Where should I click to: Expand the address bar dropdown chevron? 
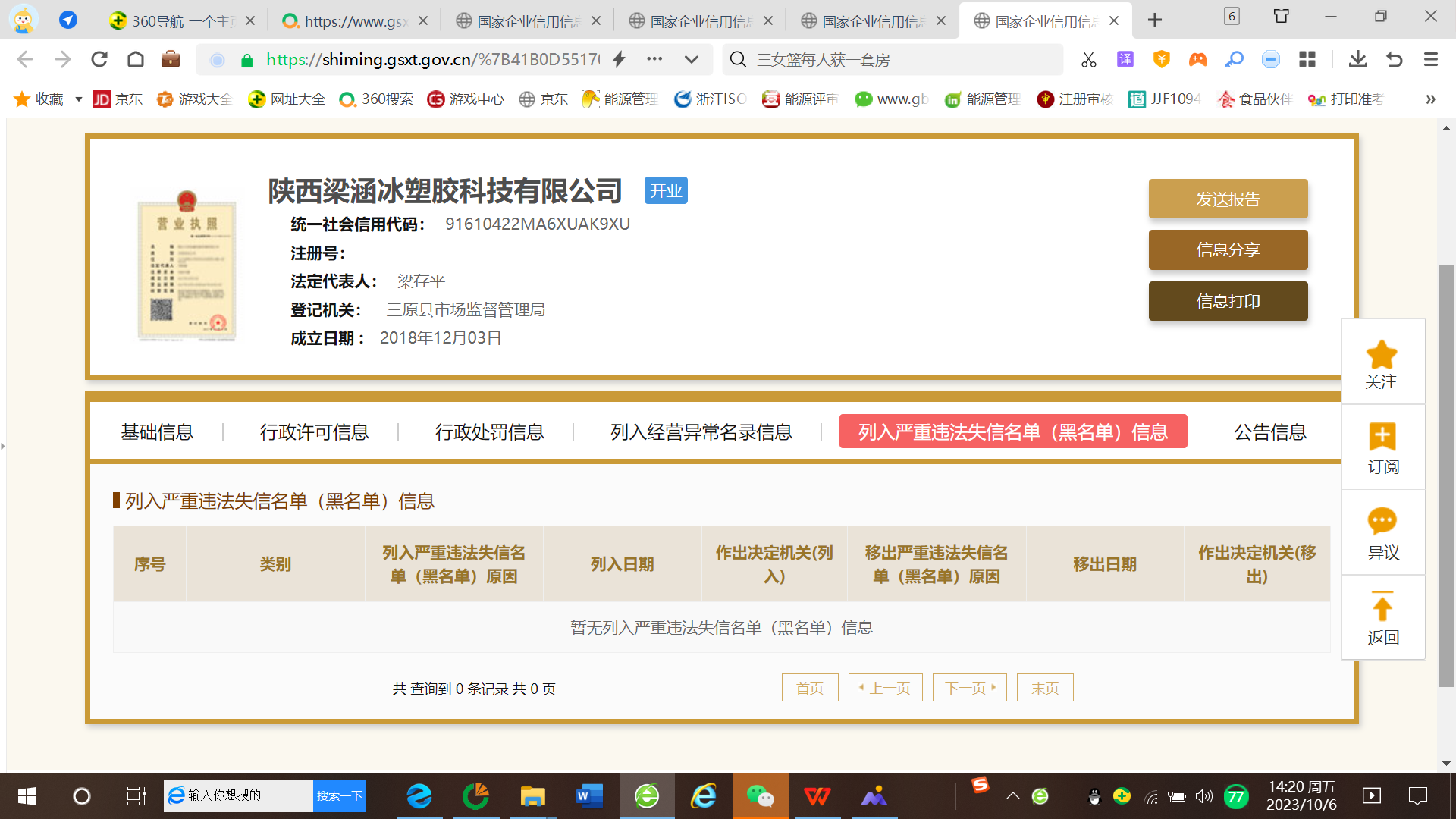(x=691, y=59)
